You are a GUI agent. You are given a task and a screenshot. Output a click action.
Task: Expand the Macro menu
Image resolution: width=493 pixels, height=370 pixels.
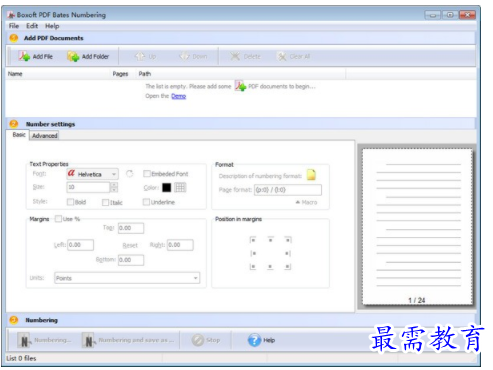[x=306, y=202]
